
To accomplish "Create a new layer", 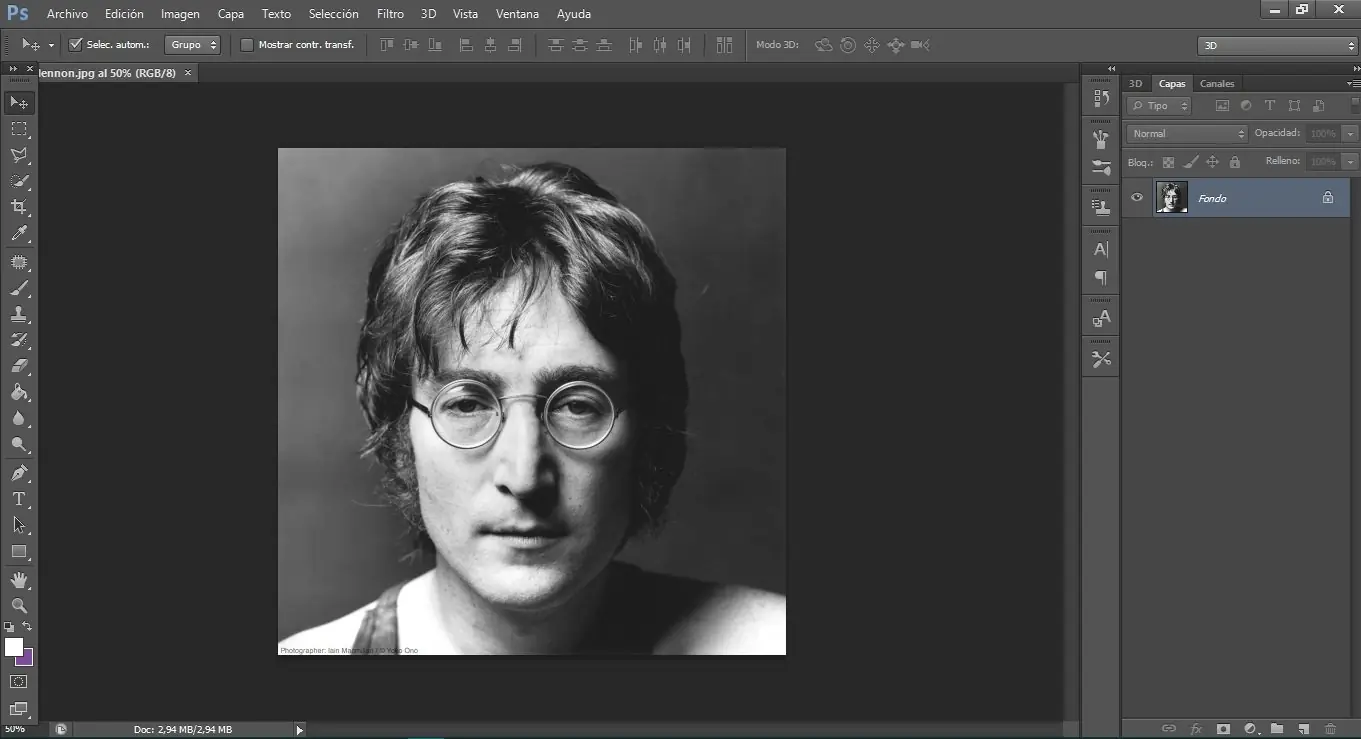I will pos(1304,729).
